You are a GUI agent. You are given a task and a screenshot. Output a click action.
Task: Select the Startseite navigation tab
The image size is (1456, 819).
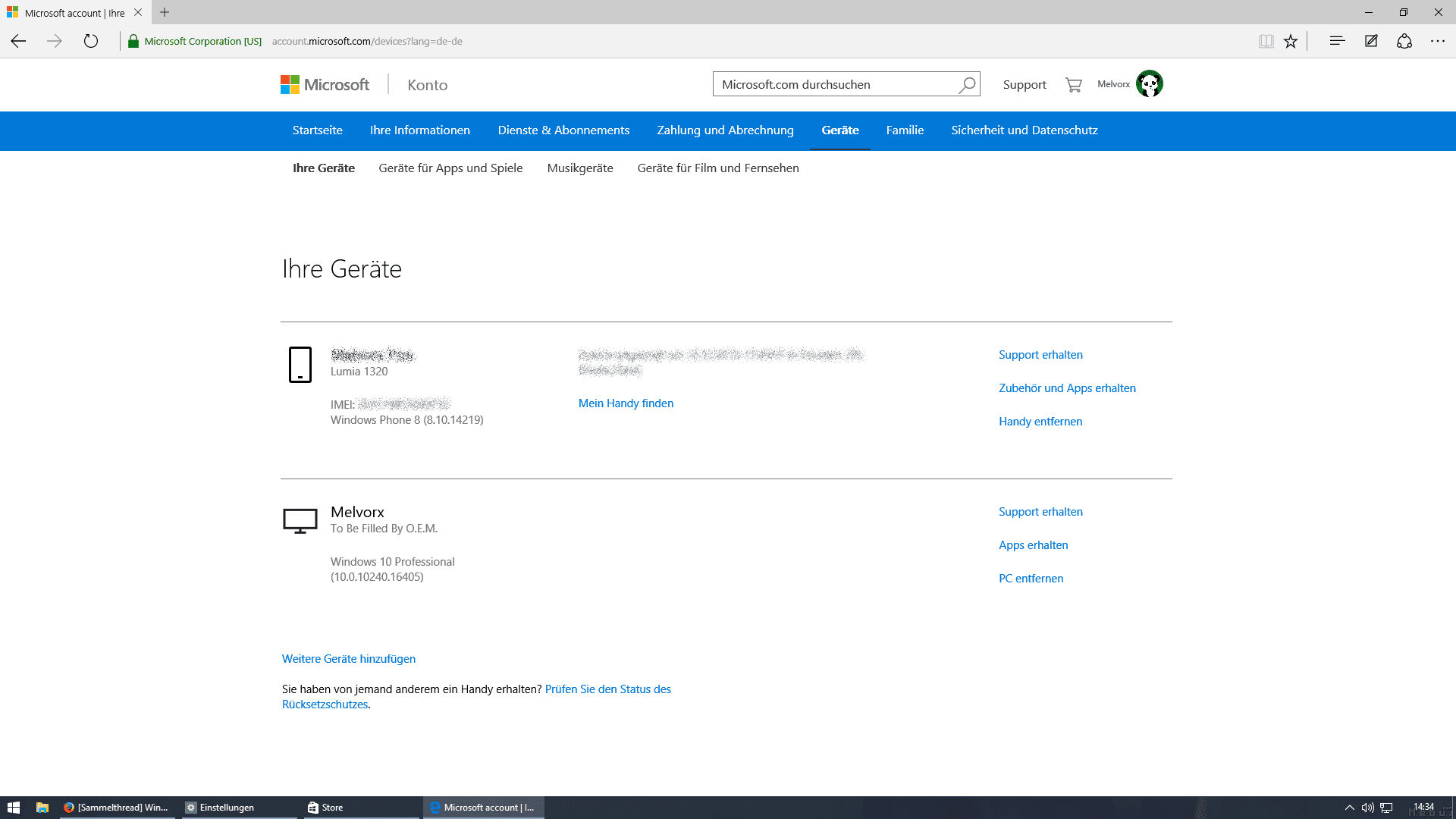pyautogui.click(x=318, y=130)
